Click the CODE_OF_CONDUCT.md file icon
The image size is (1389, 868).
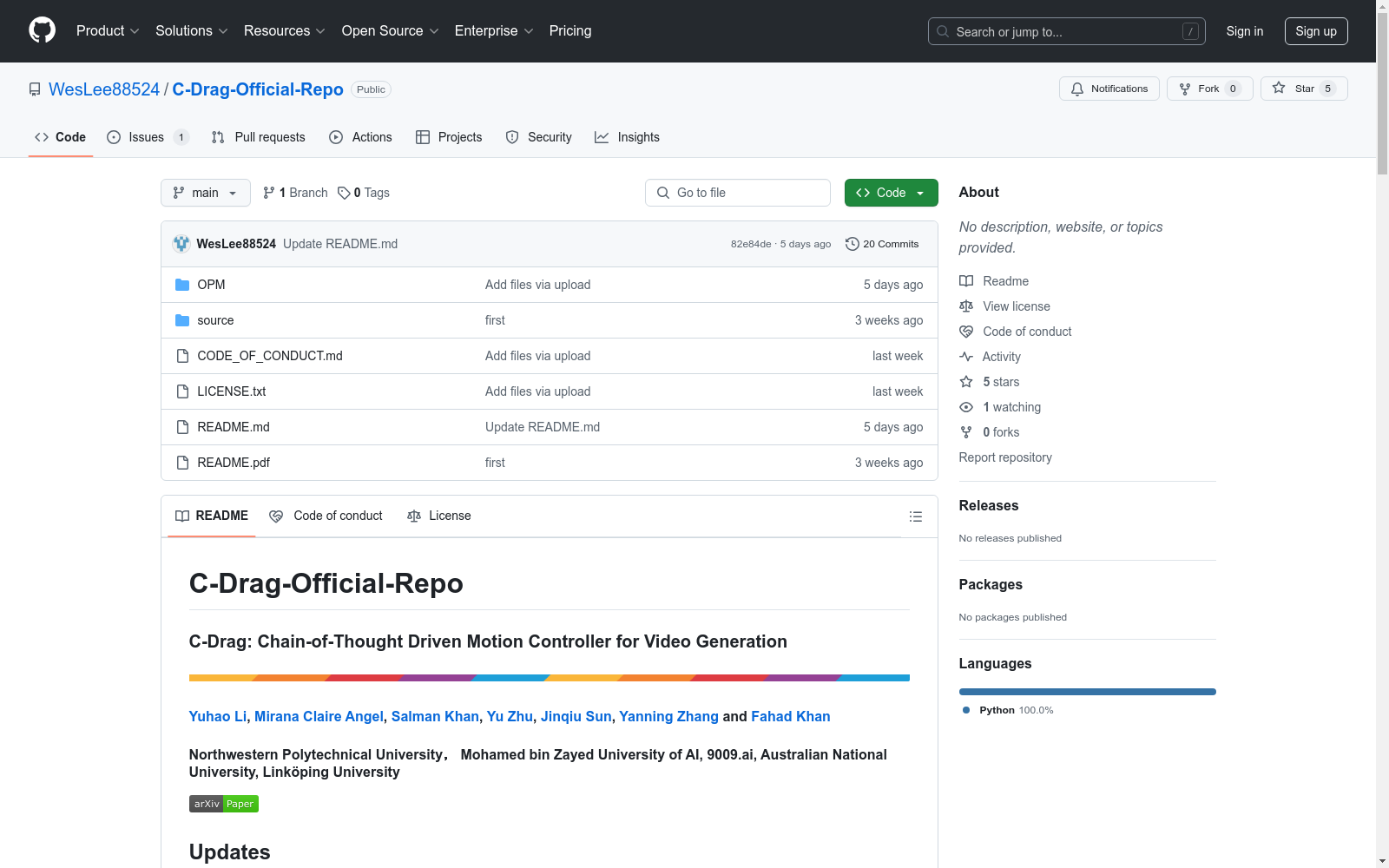(182, 356)
